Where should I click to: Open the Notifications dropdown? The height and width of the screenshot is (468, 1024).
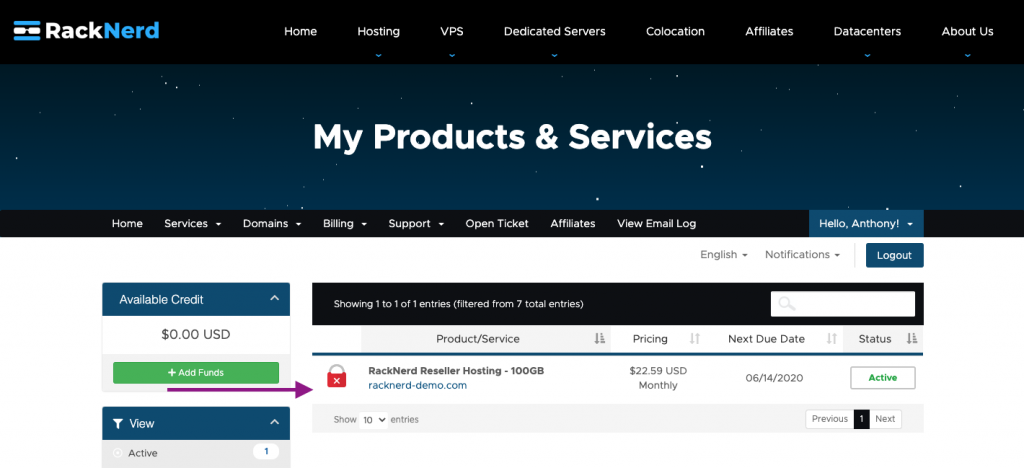pyautogui.click(x=803, y=255)
